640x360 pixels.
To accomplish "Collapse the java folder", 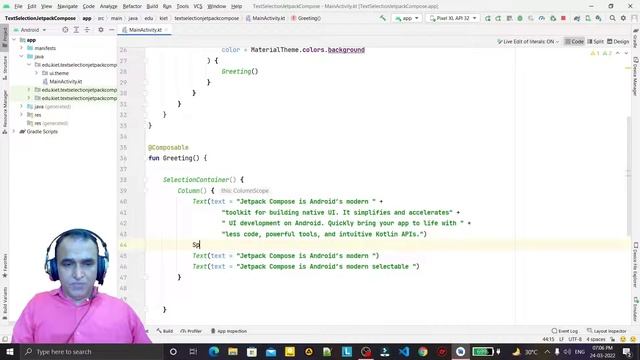I will [x=21, y=56].
